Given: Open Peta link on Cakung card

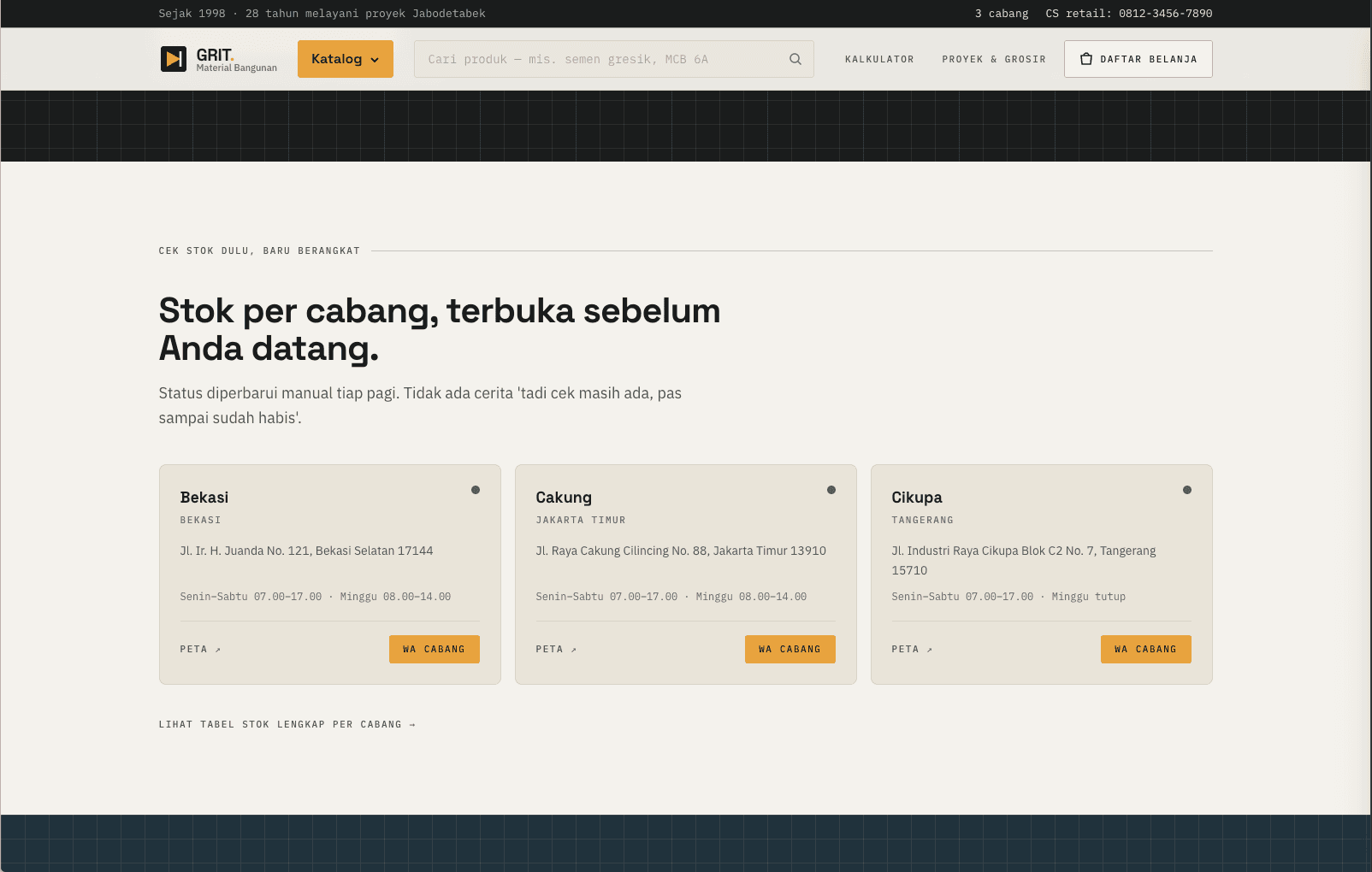Looking at the screenshot, I should click(x=556, y=649).
